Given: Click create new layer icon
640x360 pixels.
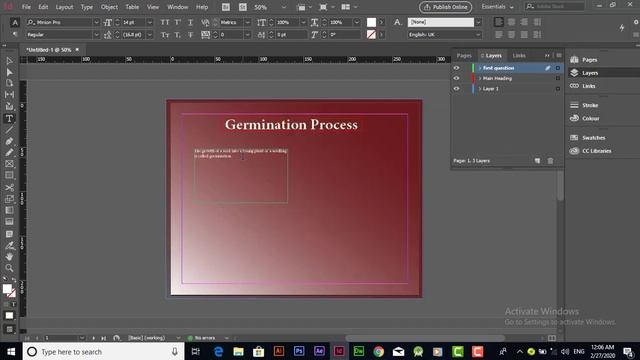Looking at the screenshot, I should 538,161.
